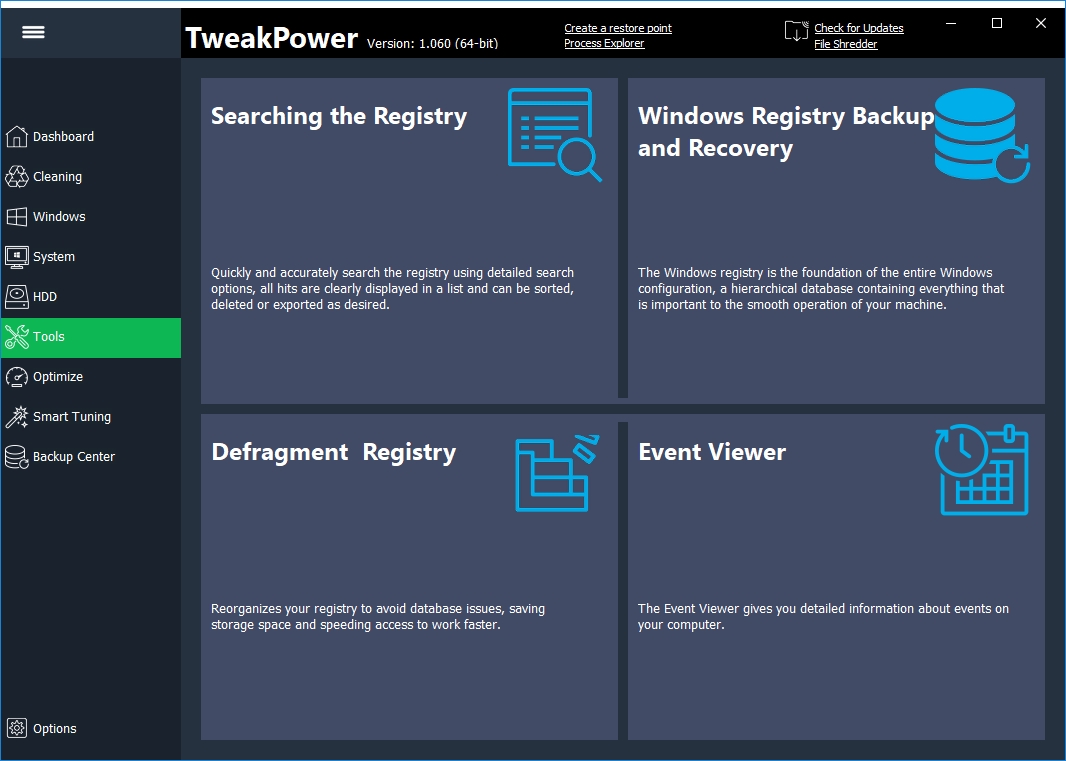Open the Dashboard section
Image resolution: width=1066 pixels, height=761 pixels.
[x=63, y=136]
